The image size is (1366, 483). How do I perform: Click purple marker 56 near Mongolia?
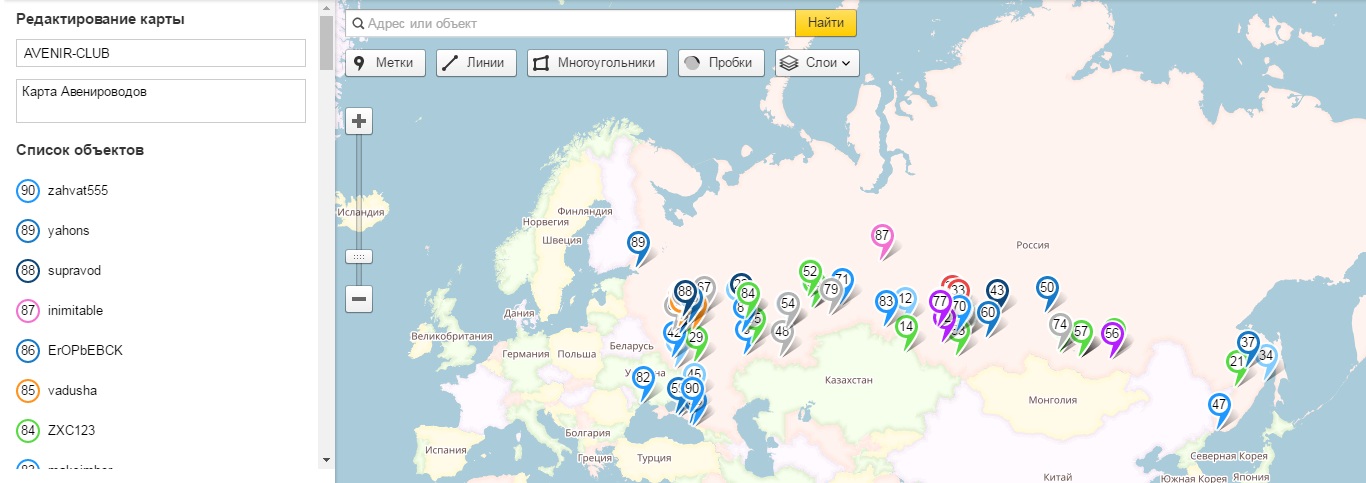pyautogui.click(x=1112, y=333)
